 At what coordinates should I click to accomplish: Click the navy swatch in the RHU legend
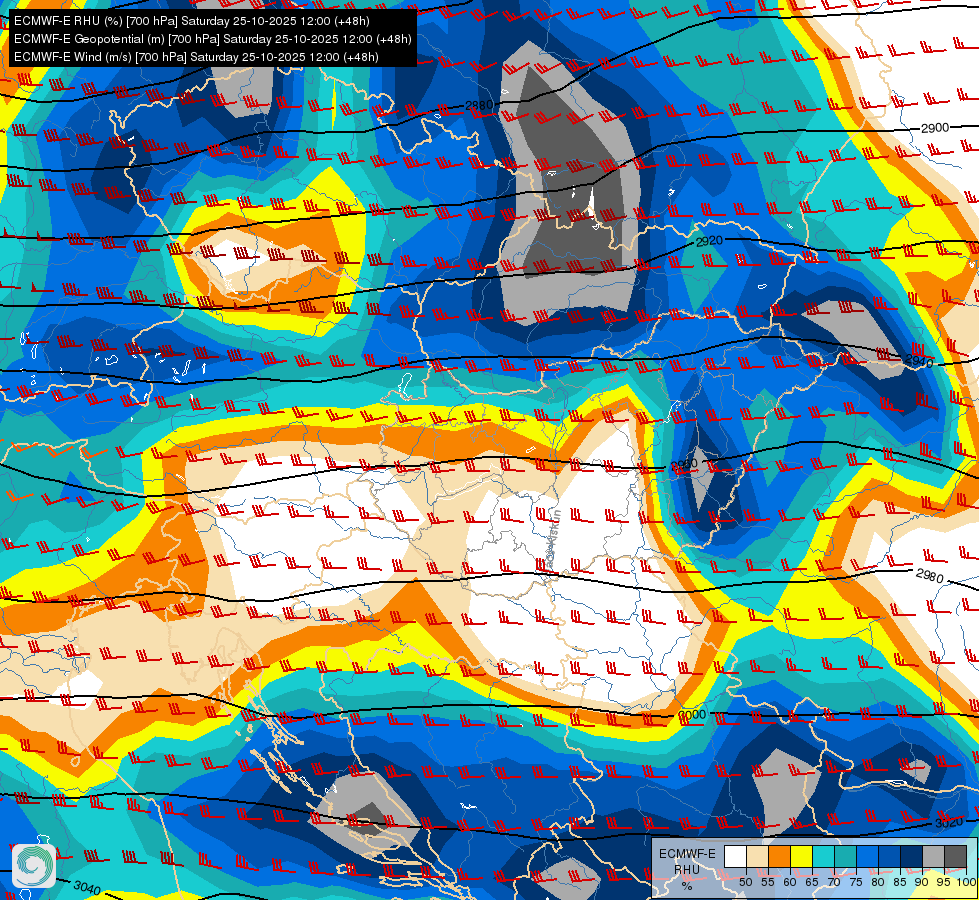click(912, 857)
